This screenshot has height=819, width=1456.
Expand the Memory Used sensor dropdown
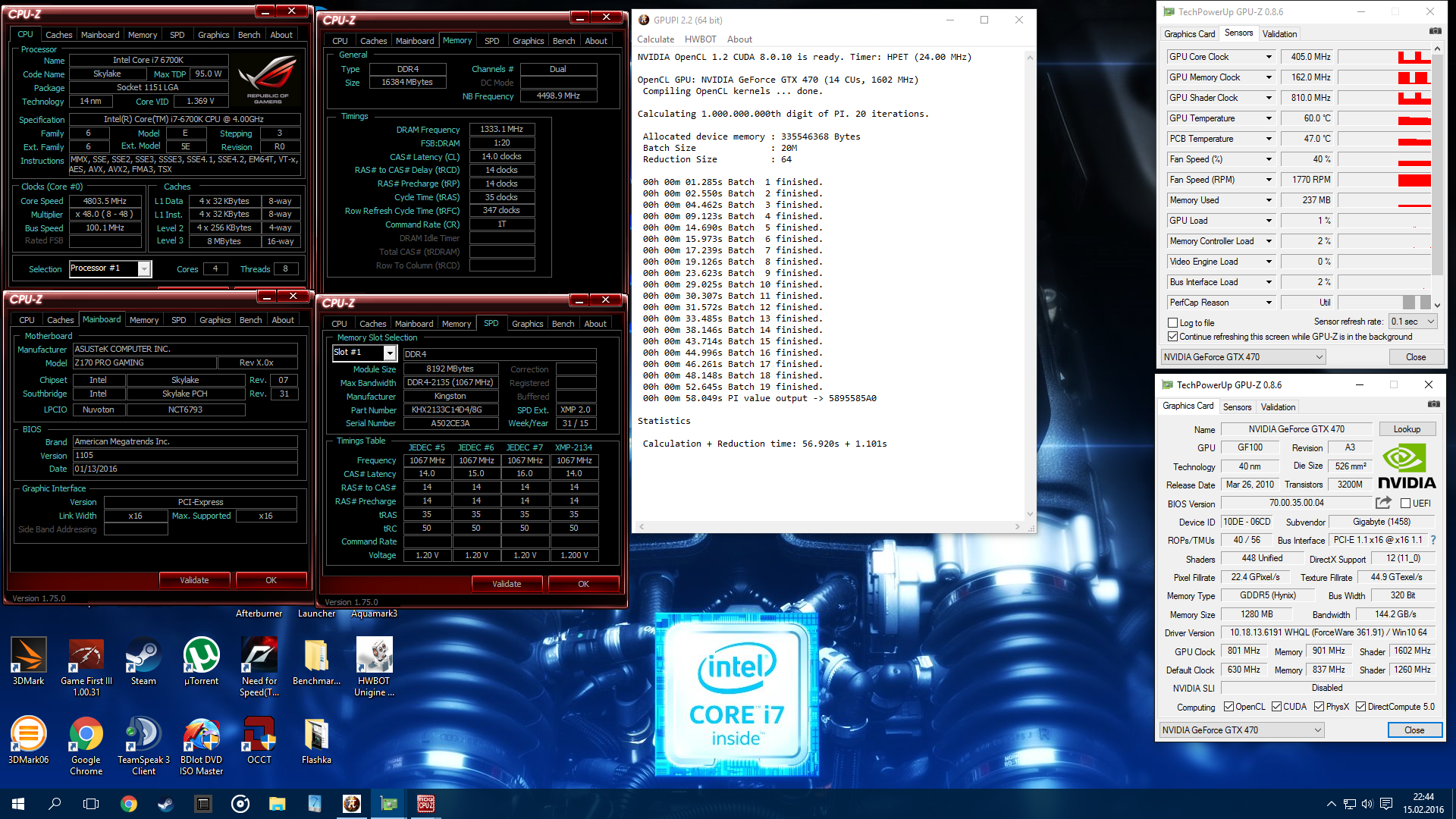click(x=1269, y=200)
